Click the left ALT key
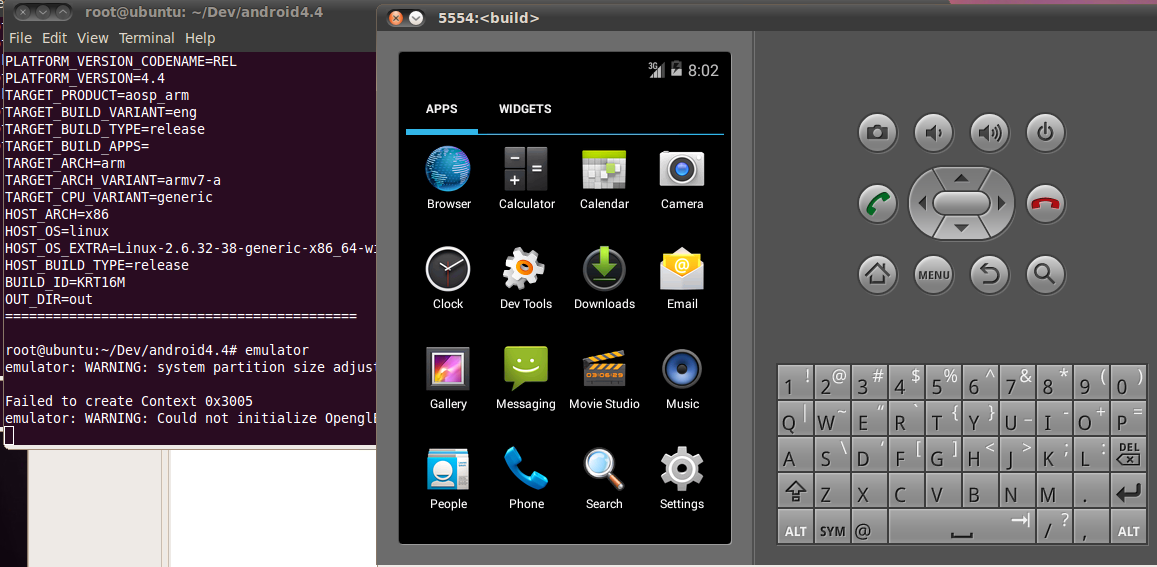The image size is (1157, 567). click(795, 528)
